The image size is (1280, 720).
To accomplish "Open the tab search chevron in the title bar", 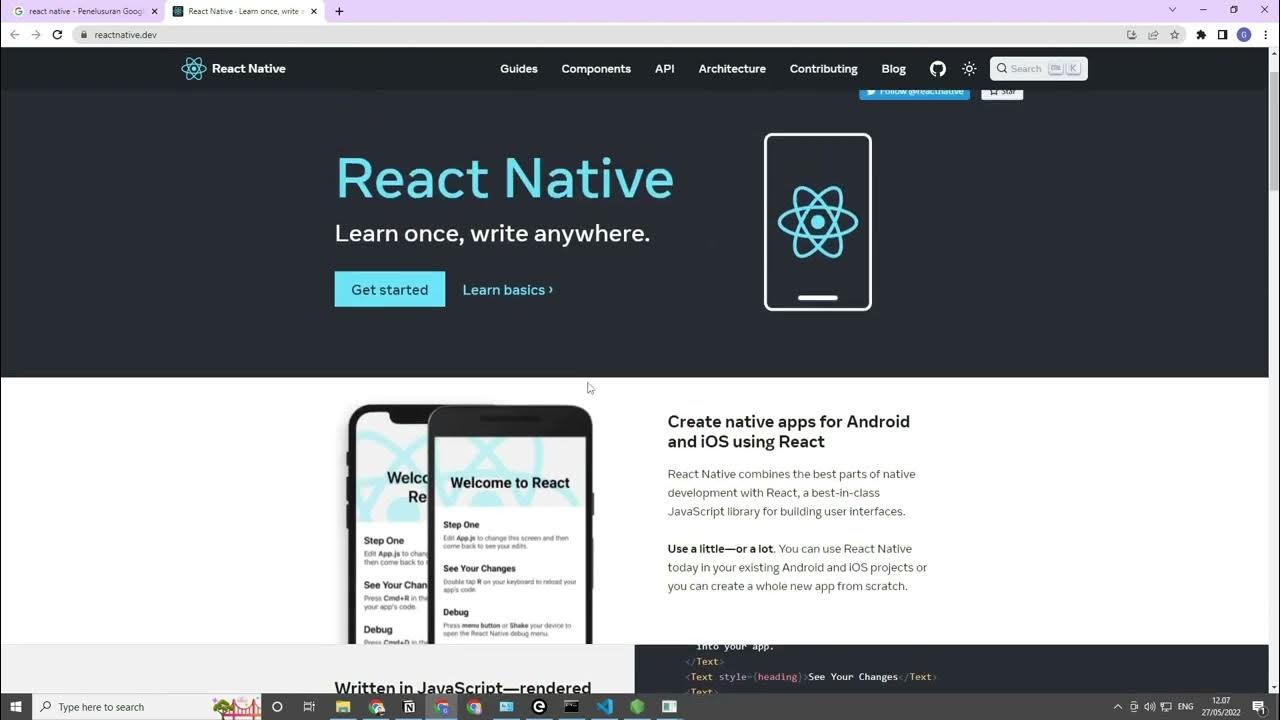I will pyautogui.click(x=1173, y=10).
